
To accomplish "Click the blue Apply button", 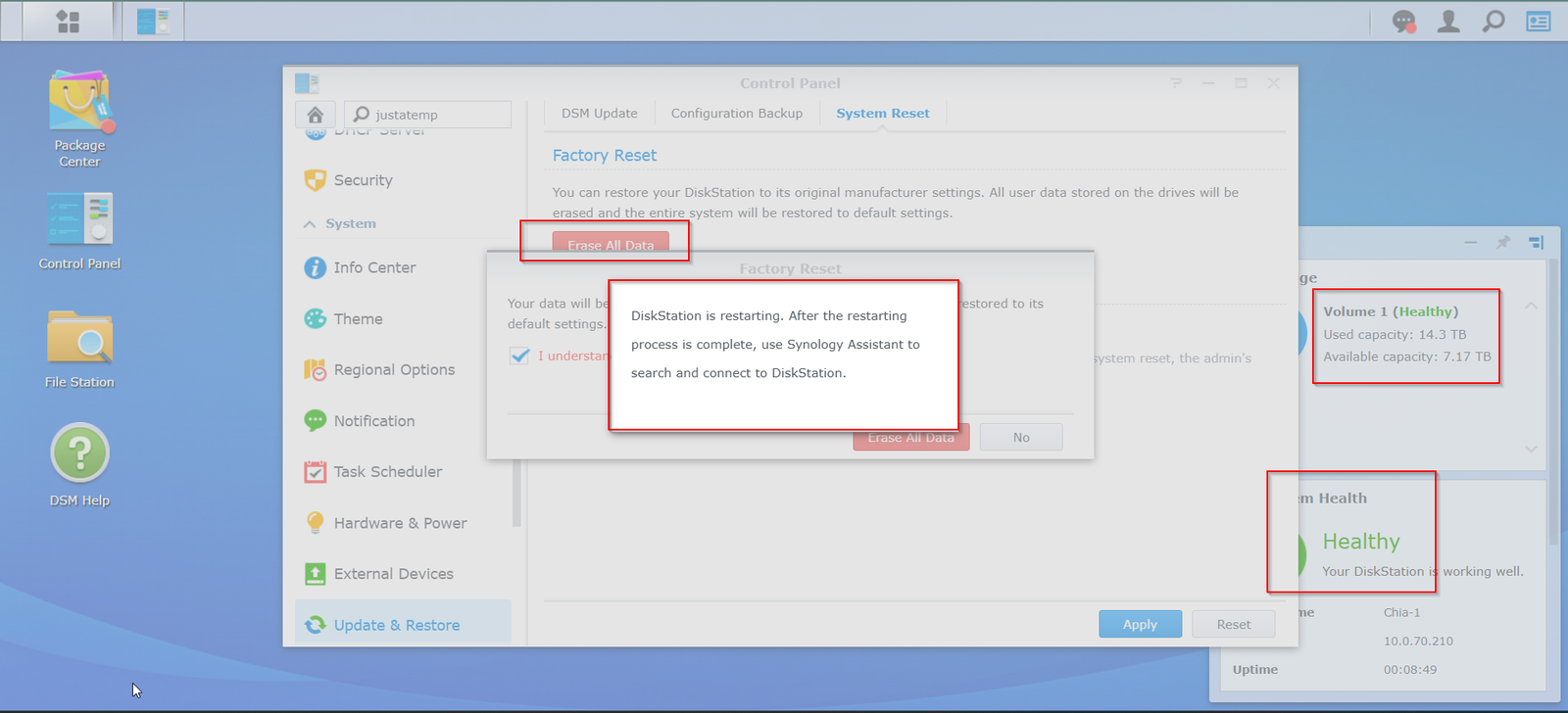I will coord(1140,624).
